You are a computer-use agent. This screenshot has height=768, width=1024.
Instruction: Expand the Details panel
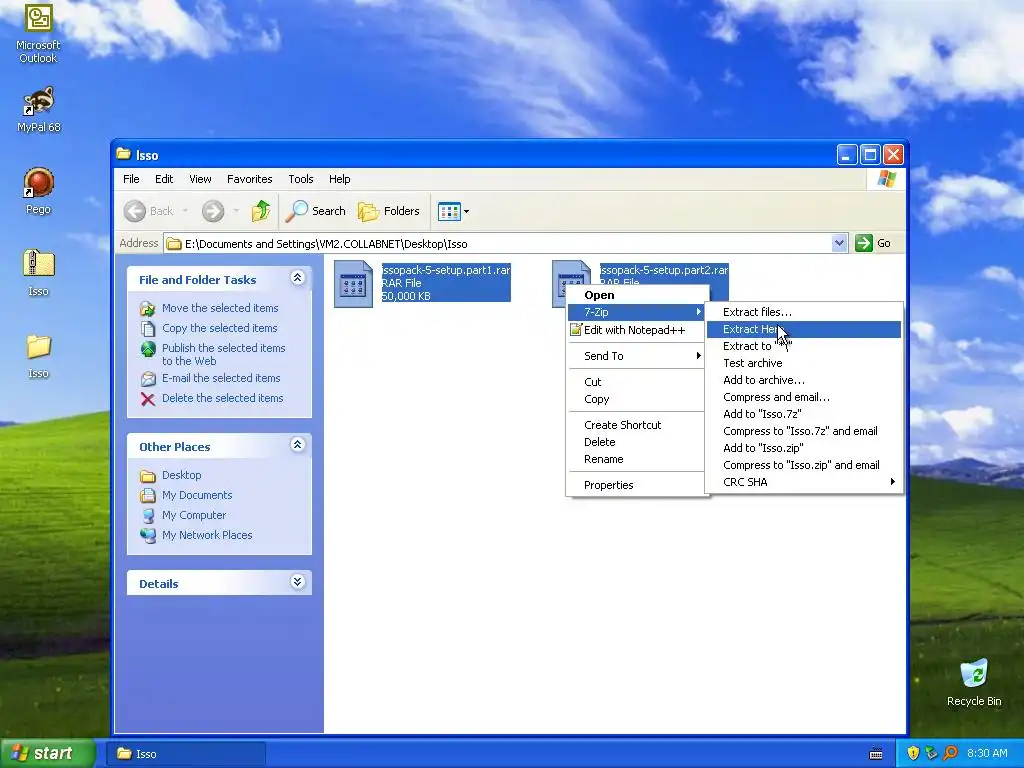point(297,582)
